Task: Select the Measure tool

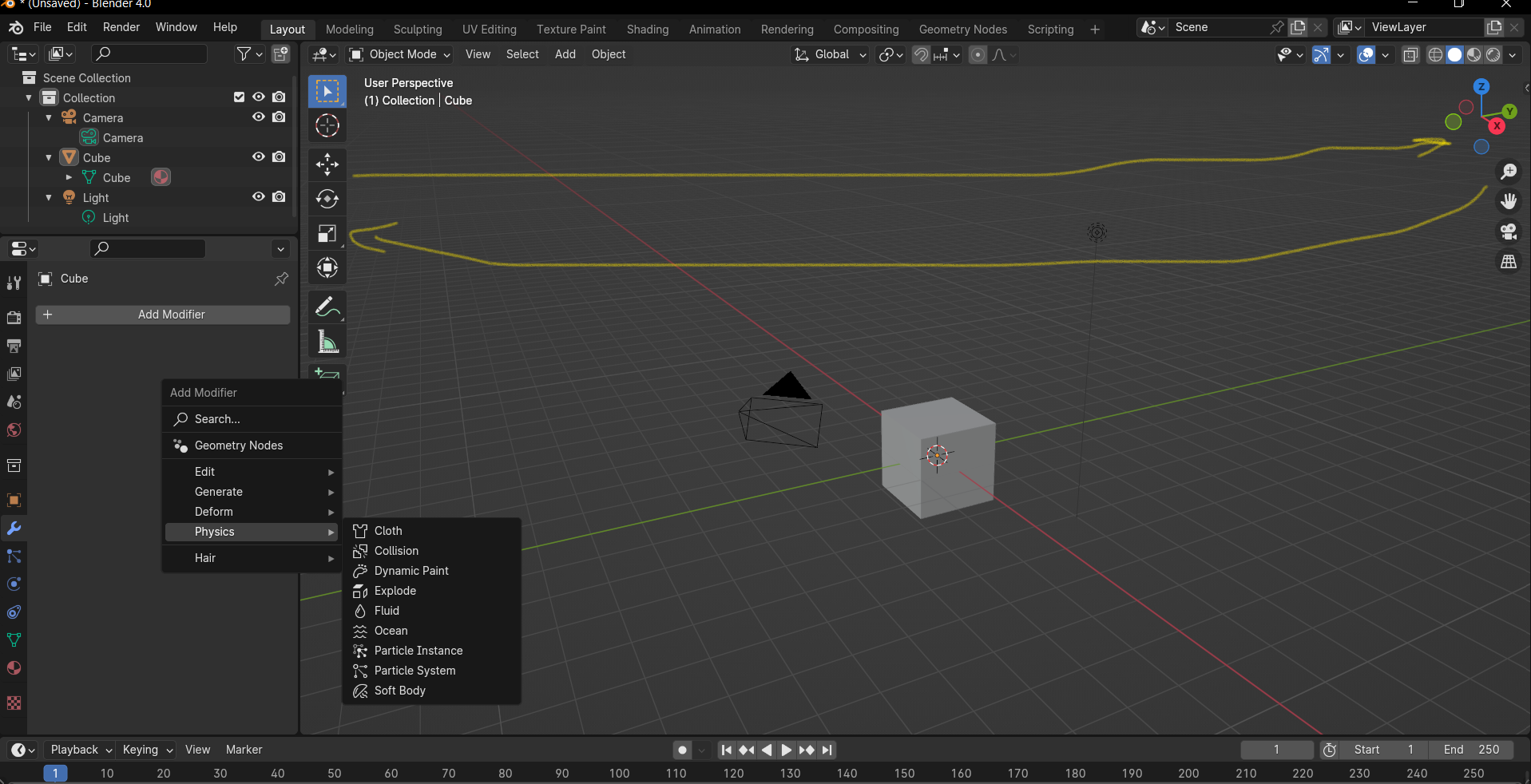Action: (327, 342)
